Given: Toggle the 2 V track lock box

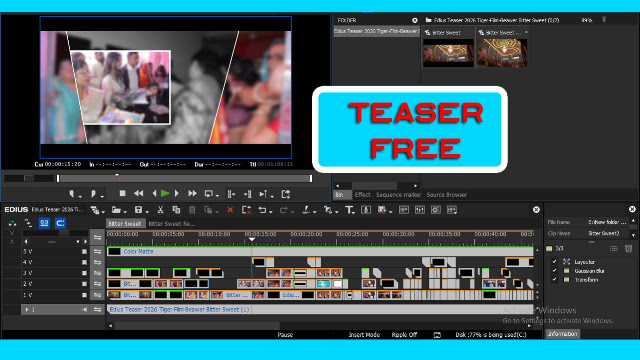Looking at the screenshot, I should (x=84, y=284).
